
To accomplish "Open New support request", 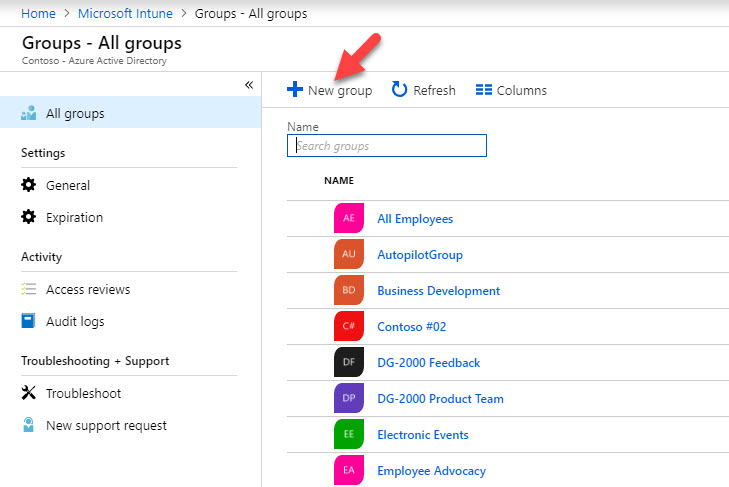I will 106,426.
